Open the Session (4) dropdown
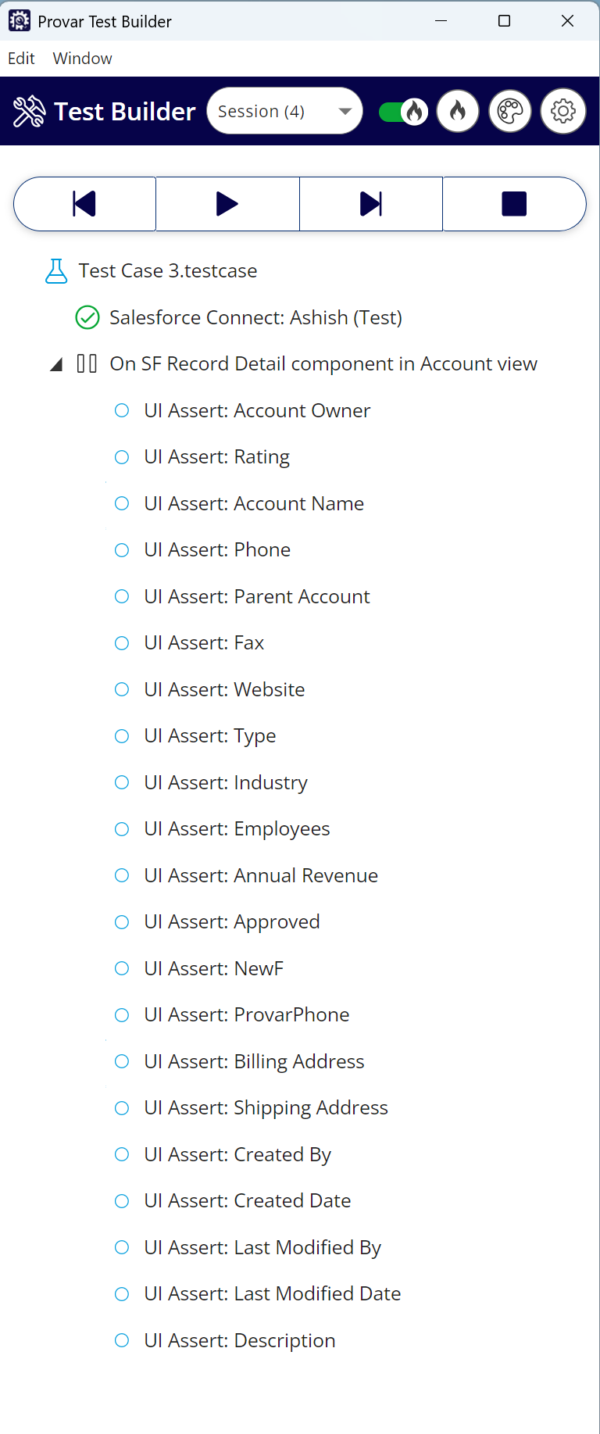This screenshot has height=1434, width=600. click(284, 112)
